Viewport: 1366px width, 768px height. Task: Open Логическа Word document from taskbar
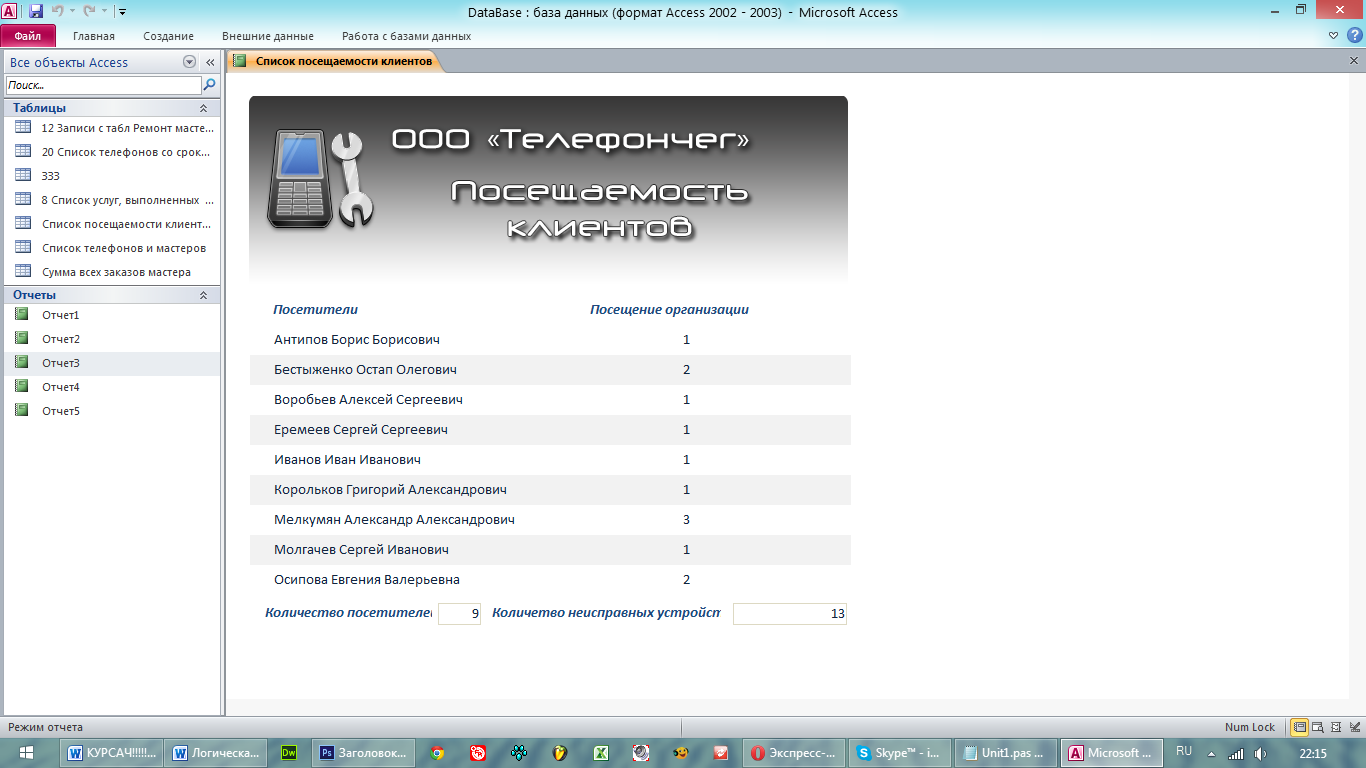[x=217, y=753]
